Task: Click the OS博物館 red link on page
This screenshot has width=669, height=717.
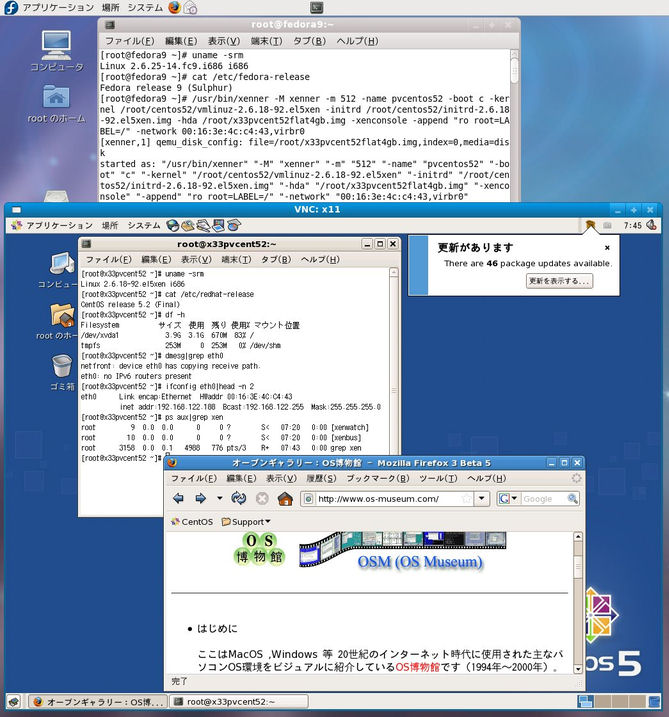Action: click(x=417, y=667)
